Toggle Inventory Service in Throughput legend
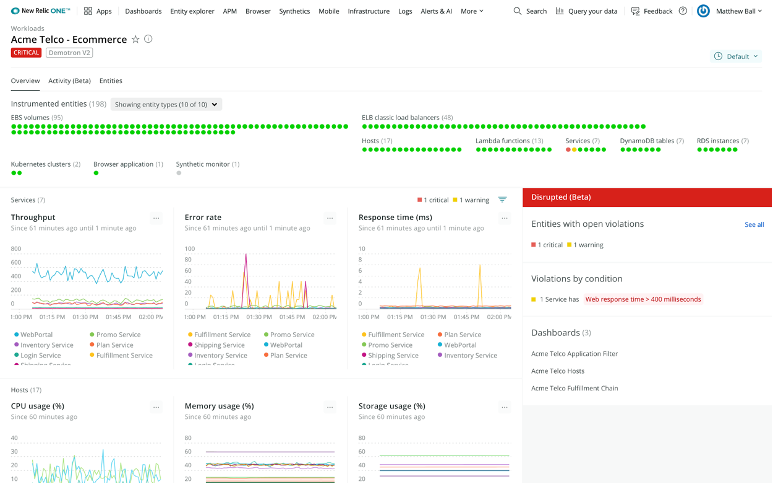This screenshot has width=772, height=483. 43,345
